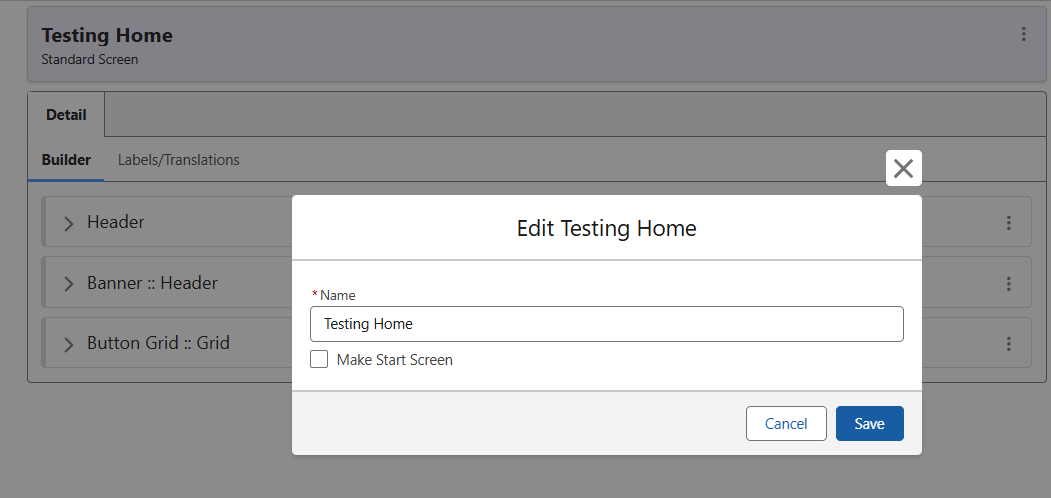Switch to the Detail tab
1051x498 pixels.
[66, 115]
